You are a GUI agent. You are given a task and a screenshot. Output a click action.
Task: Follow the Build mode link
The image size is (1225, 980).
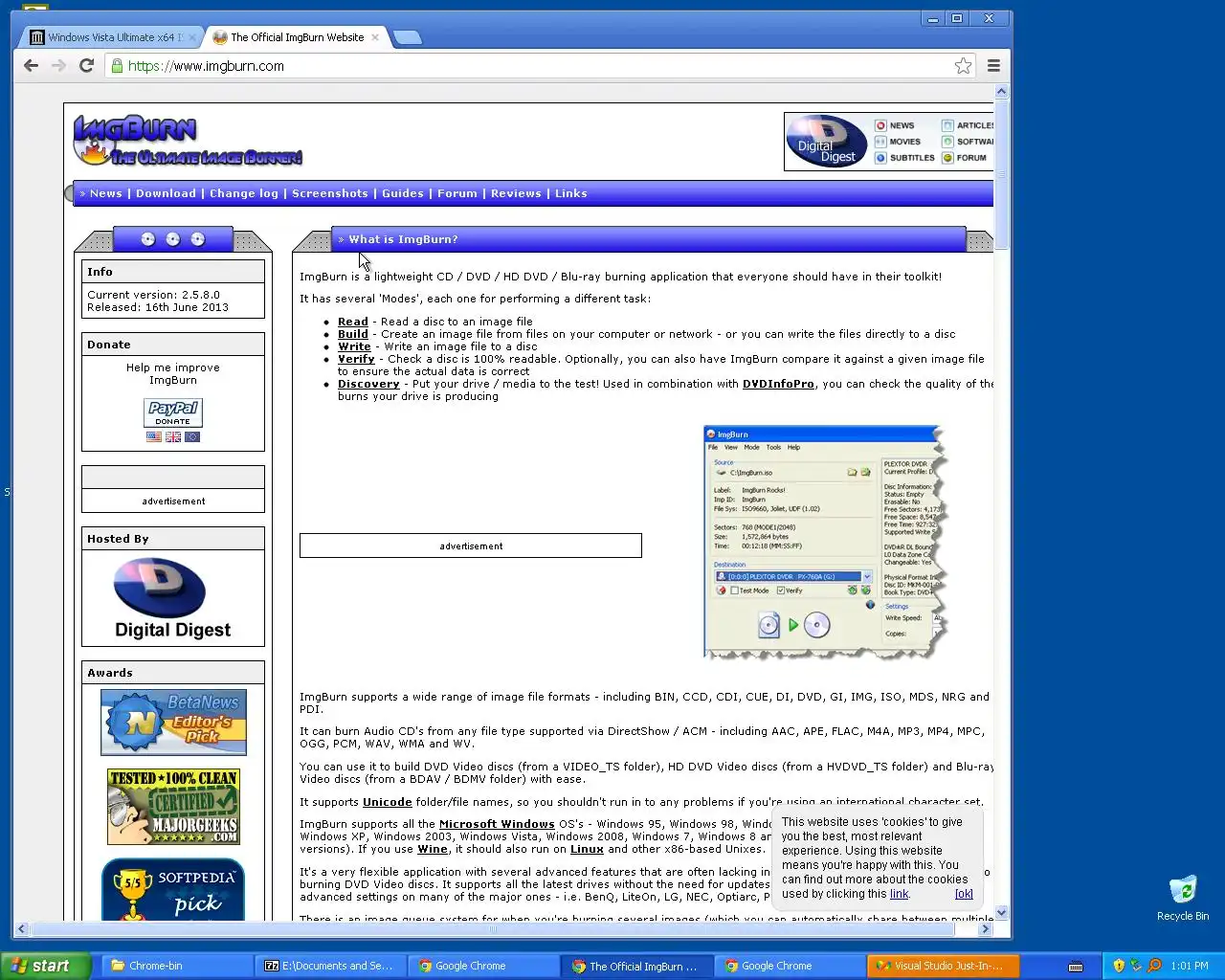(x=353, y=334)
